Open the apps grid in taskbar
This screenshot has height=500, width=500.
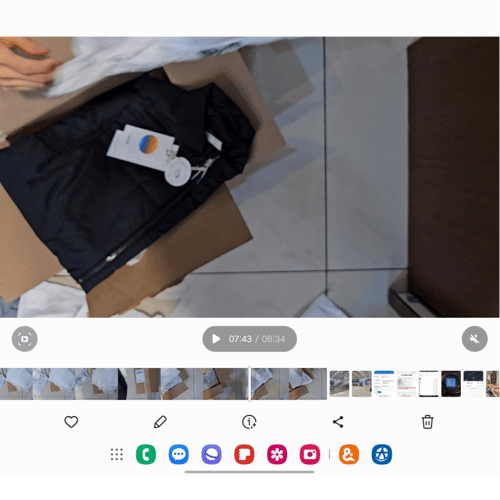(x=117, y=454)
